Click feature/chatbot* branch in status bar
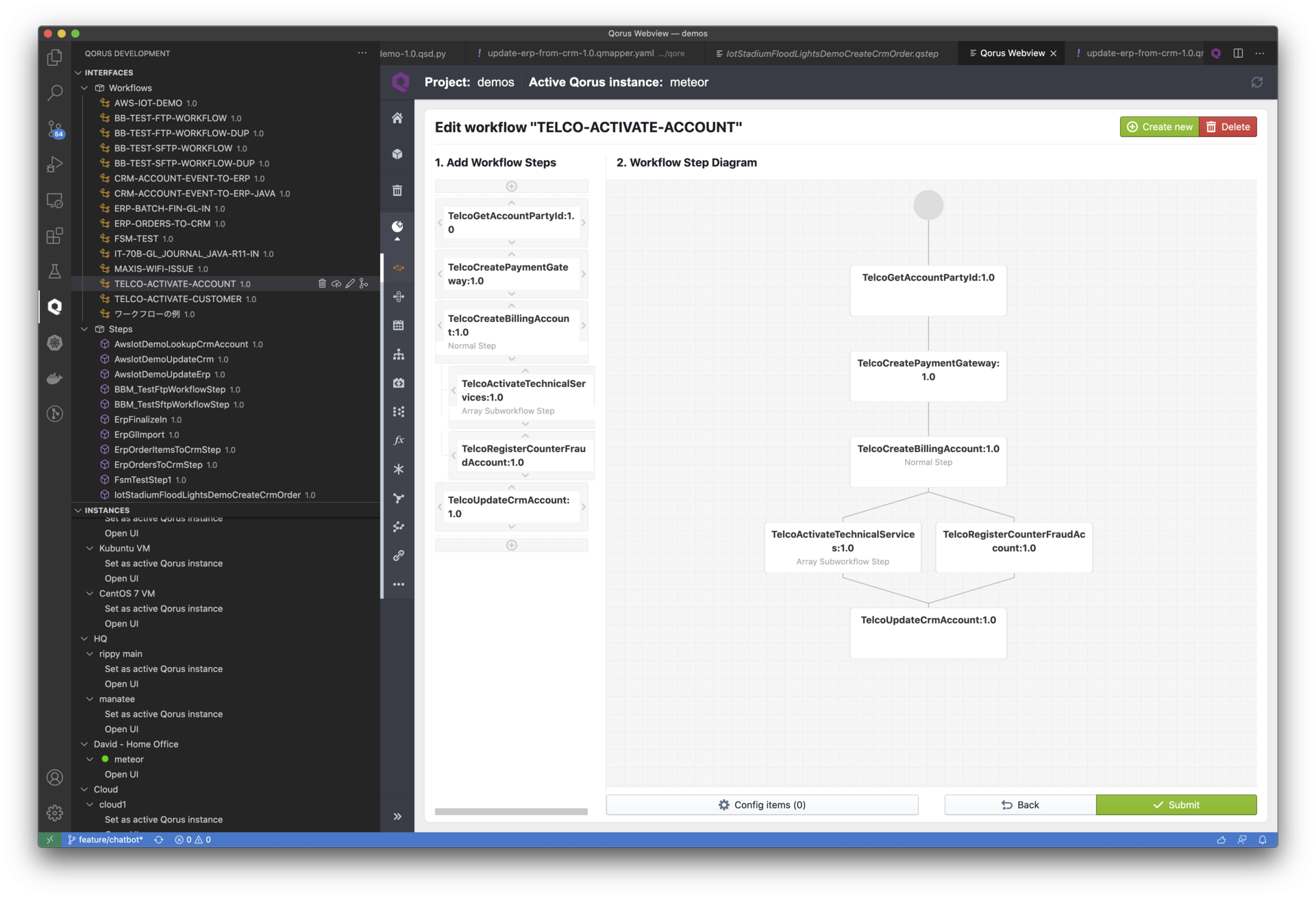The image size is (1316, 898). coord(105,840)
